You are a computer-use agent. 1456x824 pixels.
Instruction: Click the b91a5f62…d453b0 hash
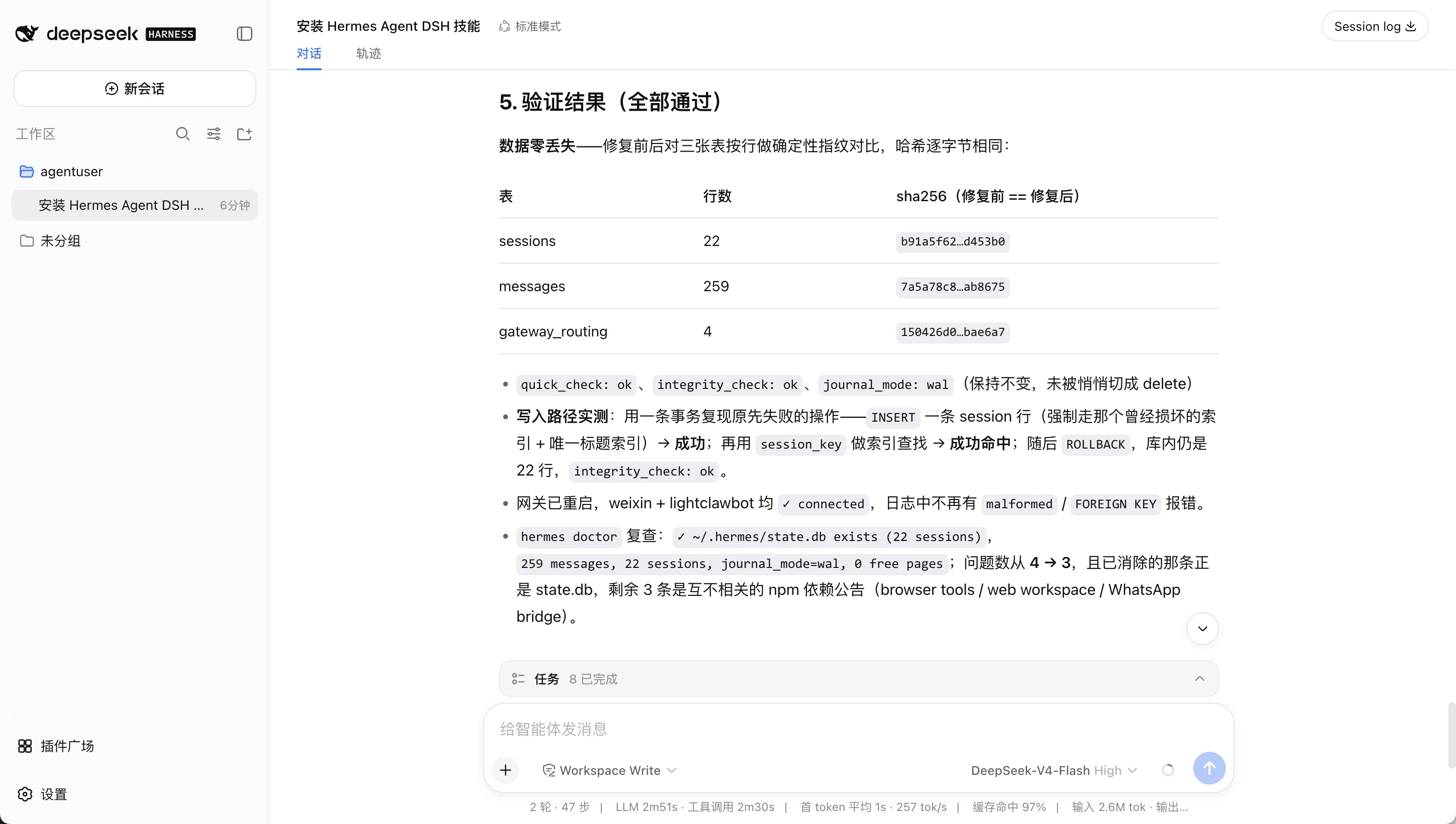(x=953, y=242)
